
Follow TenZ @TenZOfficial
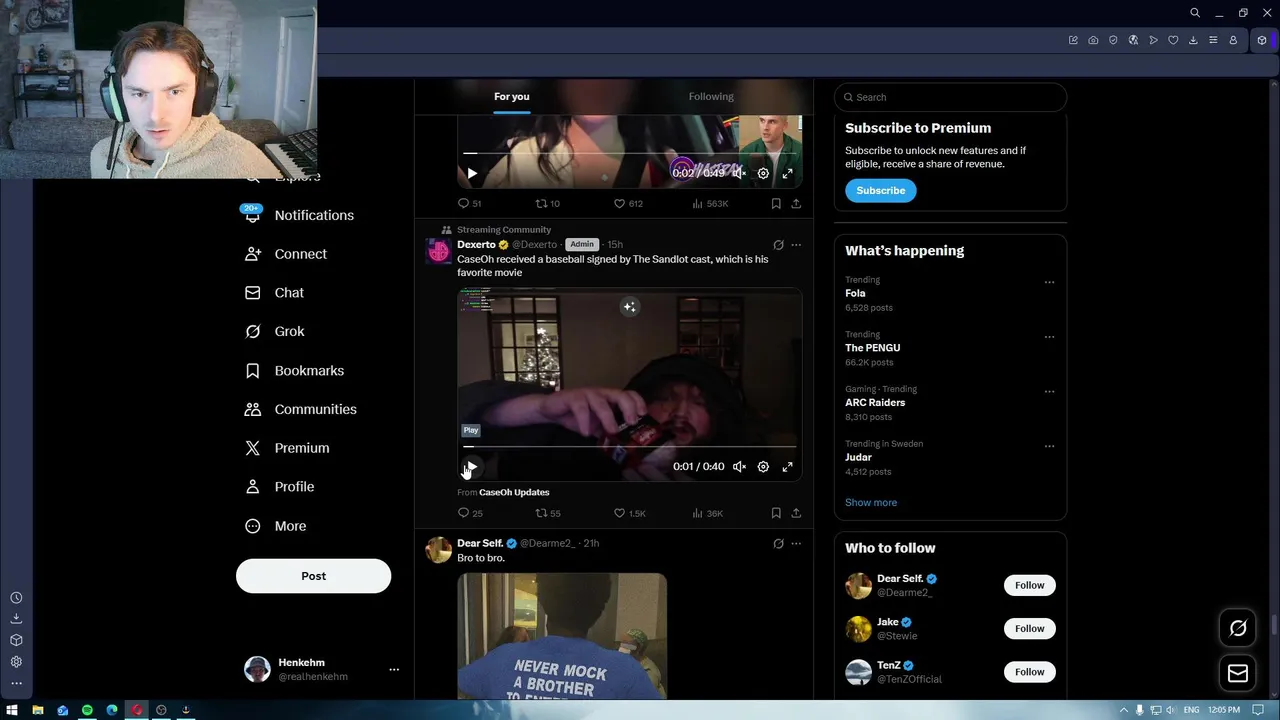1029,672
